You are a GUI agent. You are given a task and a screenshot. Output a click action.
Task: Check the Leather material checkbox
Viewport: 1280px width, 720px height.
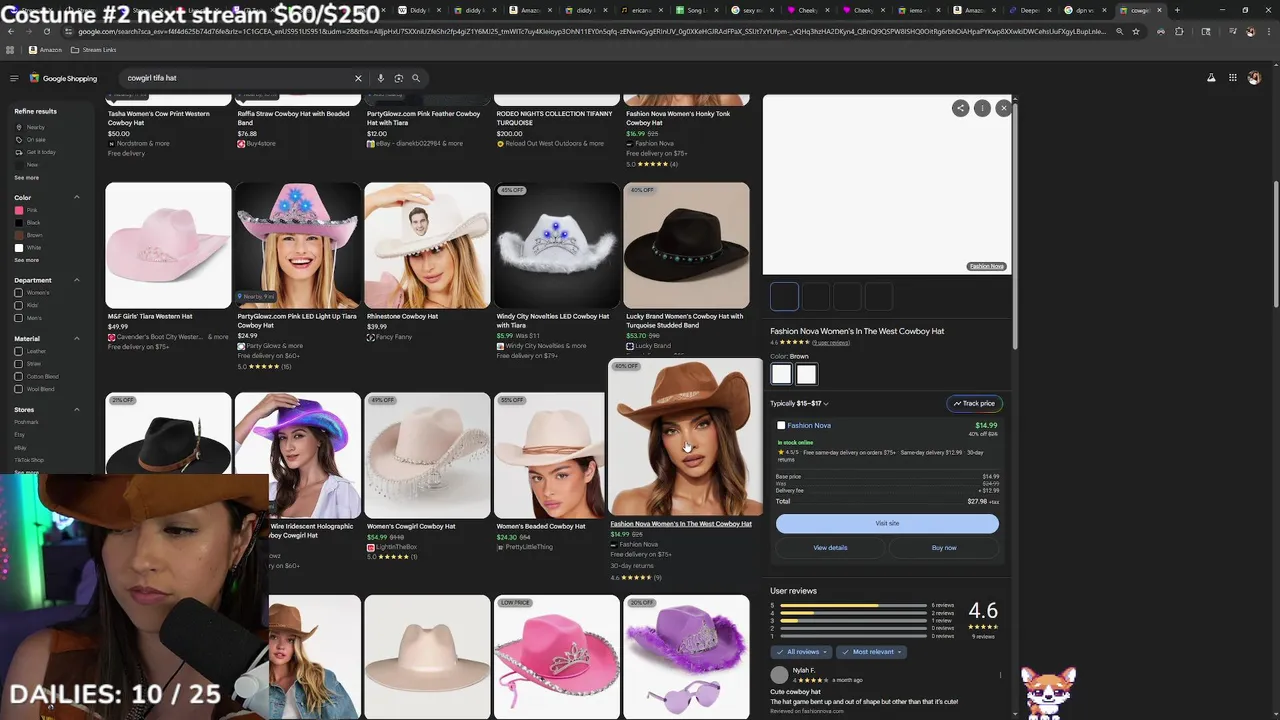(18, 351)
